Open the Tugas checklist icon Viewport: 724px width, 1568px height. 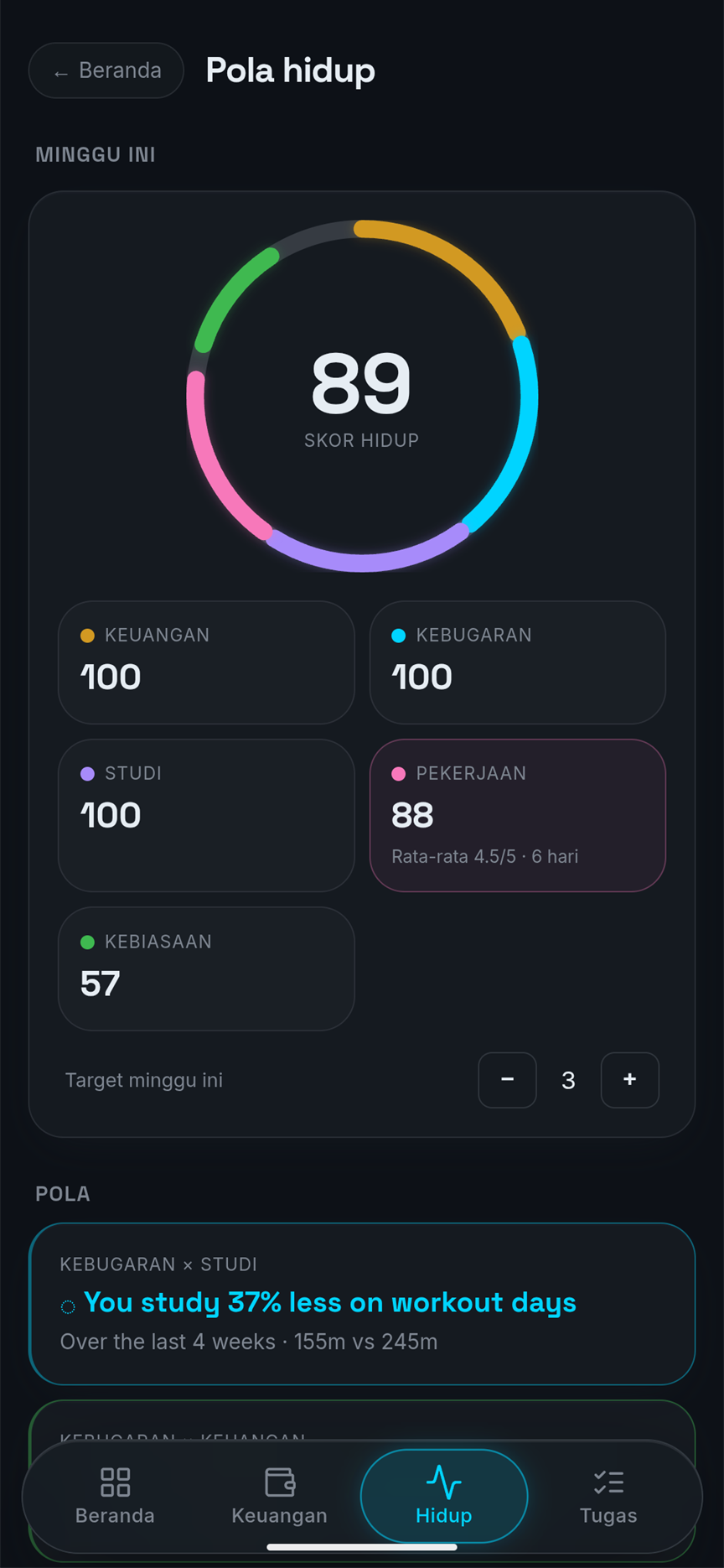[x=608, y=1482]
